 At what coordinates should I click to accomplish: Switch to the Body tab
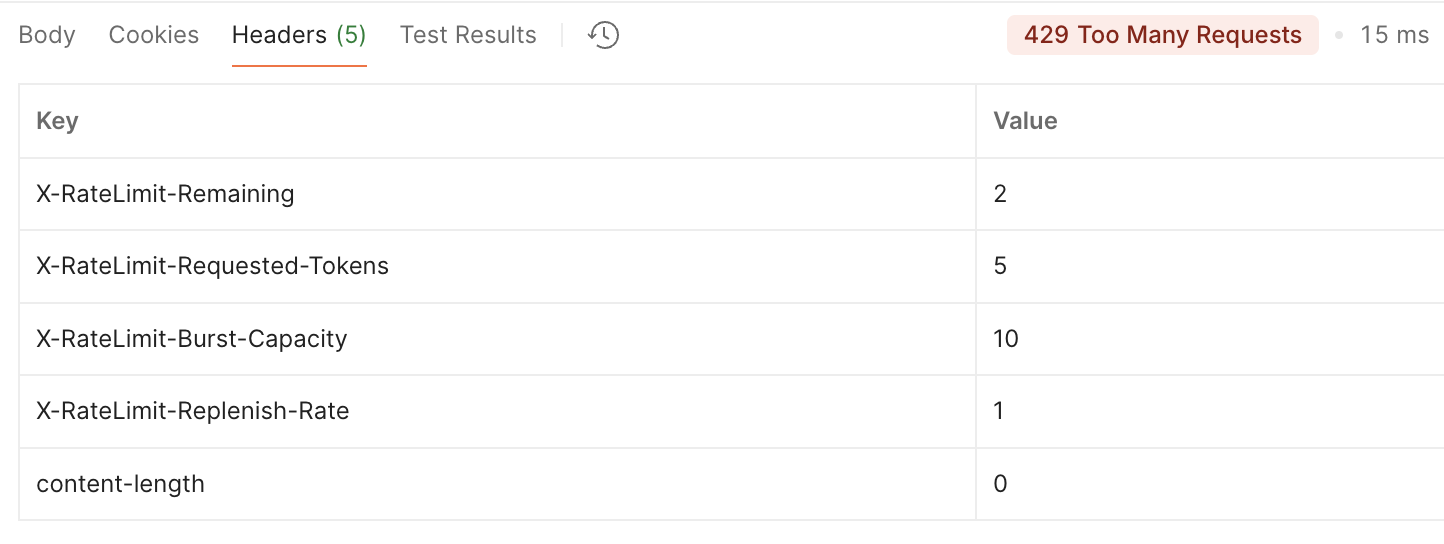(x=47, y=35)
